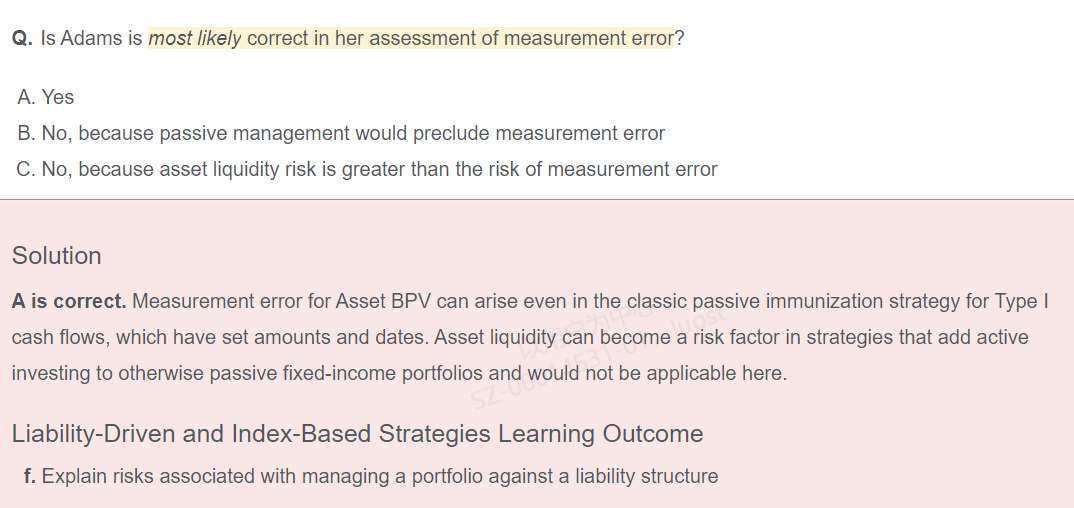
Task: Click the bold "A is correct." text
Action: tap(69, 301)
